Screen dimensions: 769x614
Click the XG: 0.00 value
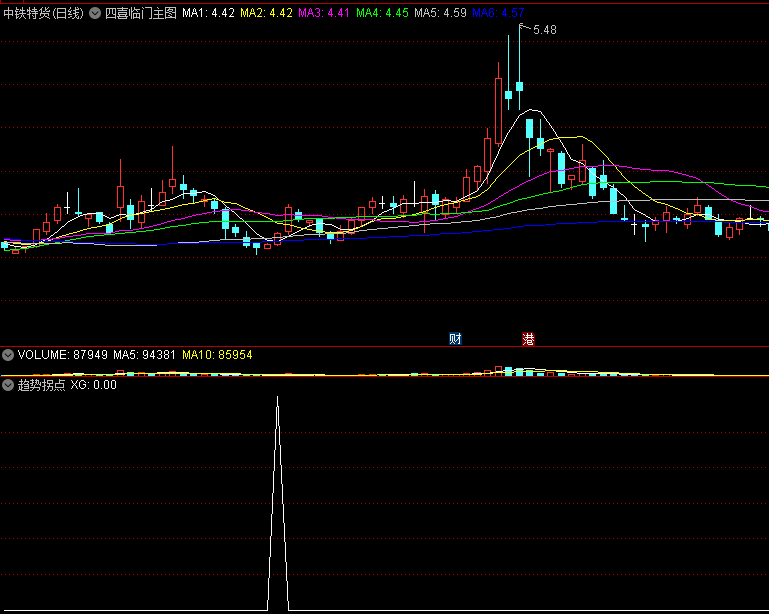[x=94, y=385]
